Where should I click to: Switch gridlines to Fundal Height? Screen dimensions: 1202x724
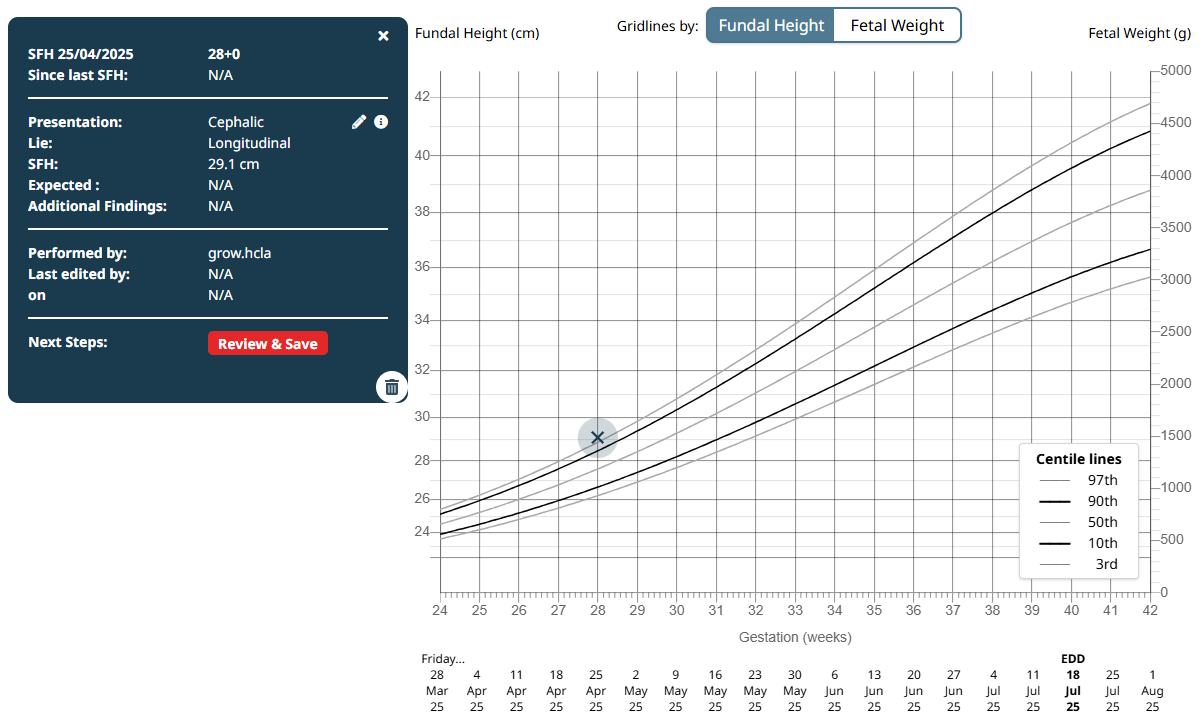[771, 26]
